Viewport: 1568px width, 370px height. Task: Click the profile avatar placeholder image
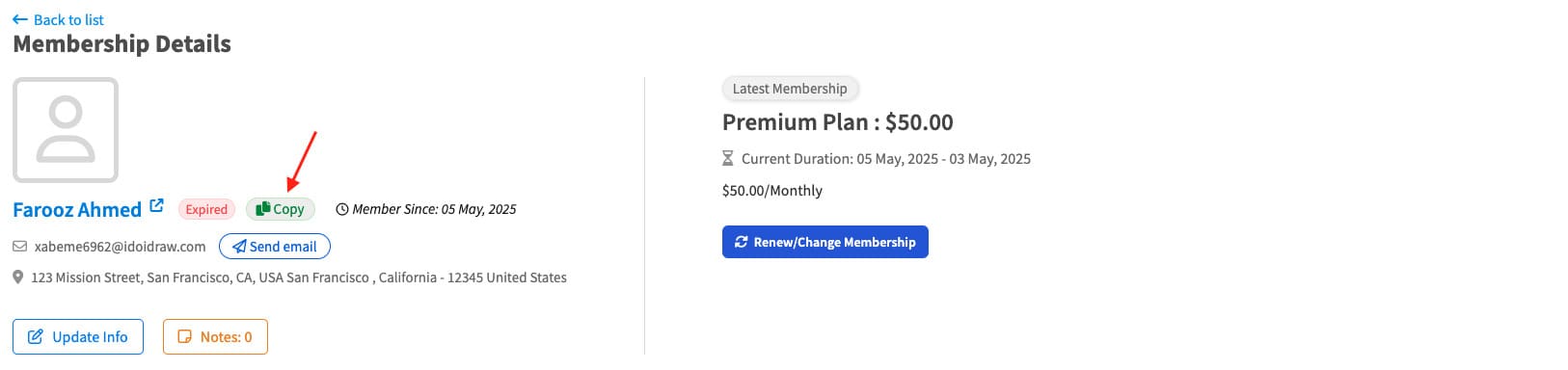[x=66, y=130]
